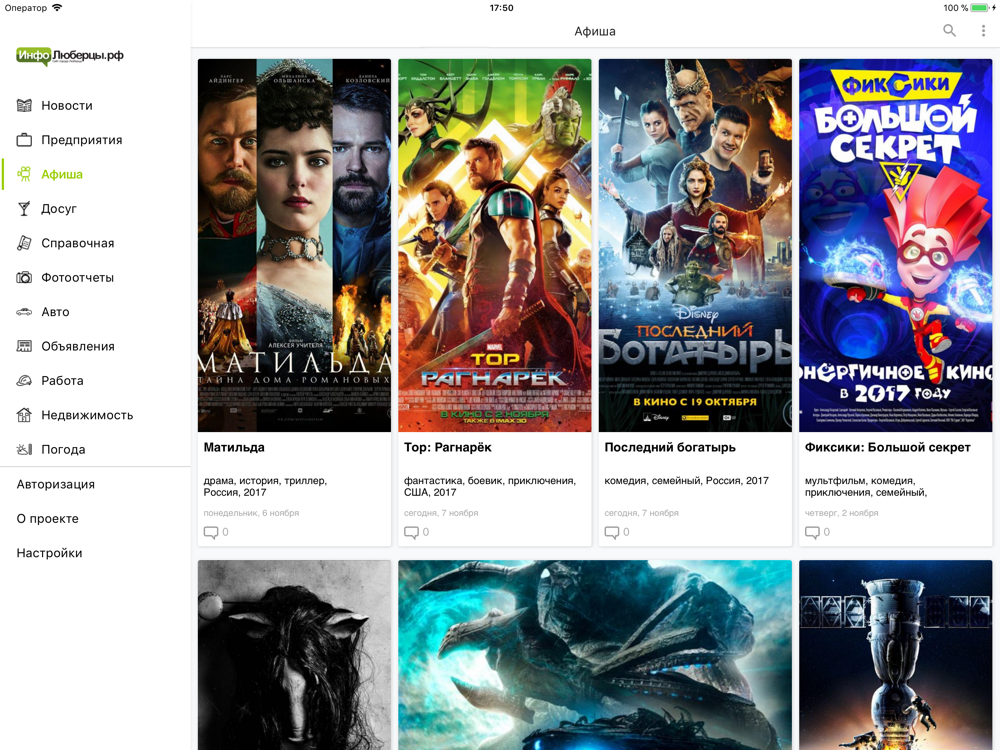Screen dimensions: 1000x750
Task: Click the Досуг cocktail glass icon
Action: click(24, 209)
